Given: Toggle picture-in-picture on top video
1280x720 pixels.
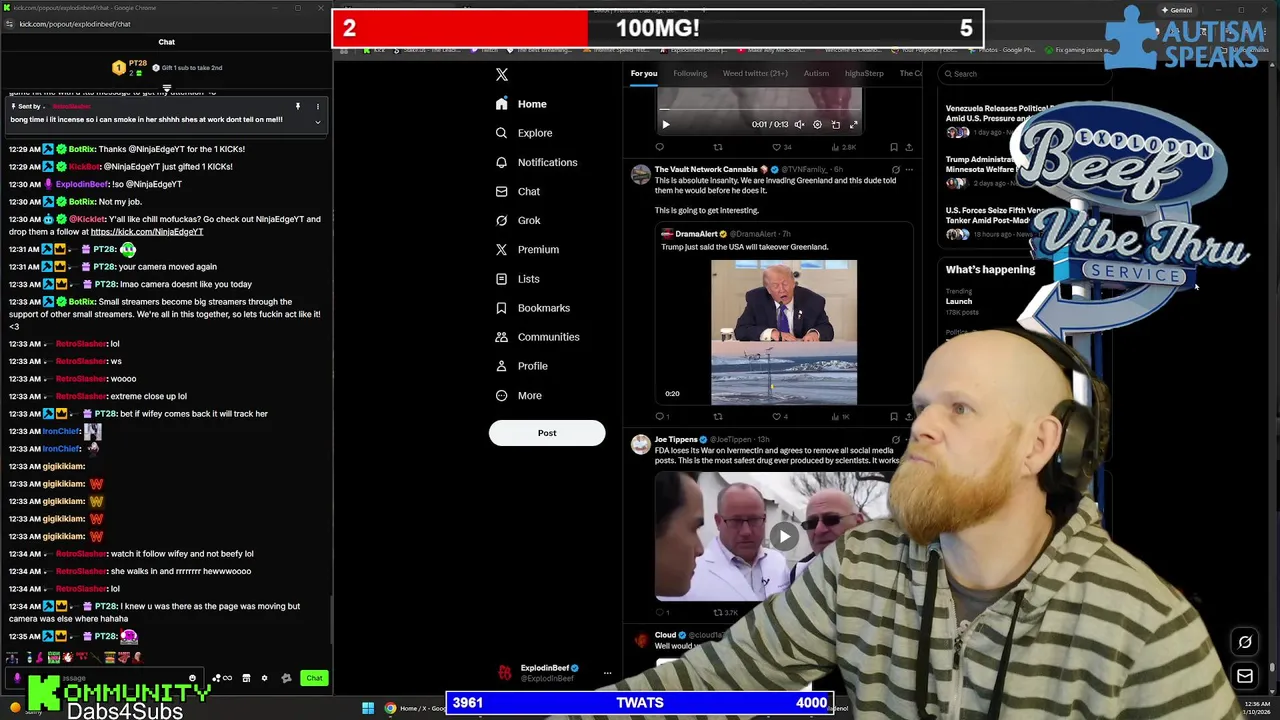Looking at the screenshot, I should 836,125.
